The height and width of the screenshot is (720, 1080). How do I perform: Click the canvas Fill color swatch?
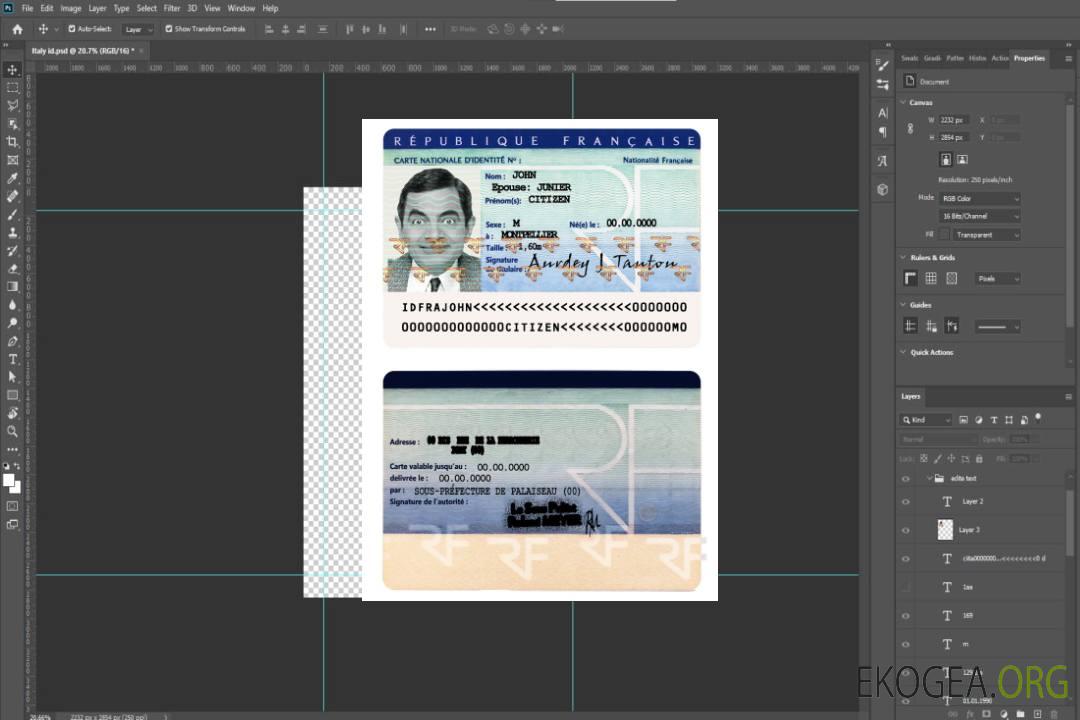(944, 234)
